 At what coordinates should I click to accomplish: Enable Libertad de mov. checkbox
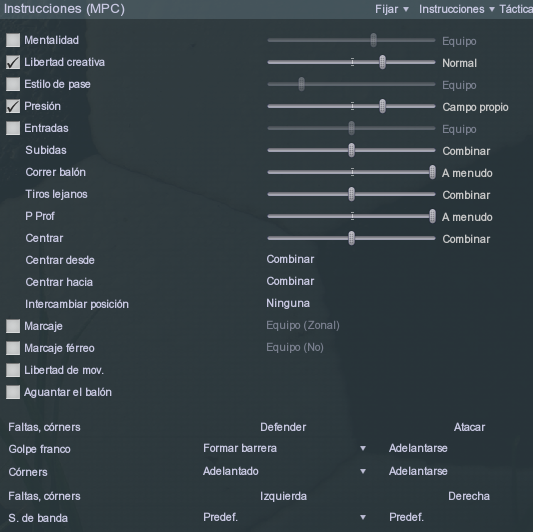[x=13, y=370]
